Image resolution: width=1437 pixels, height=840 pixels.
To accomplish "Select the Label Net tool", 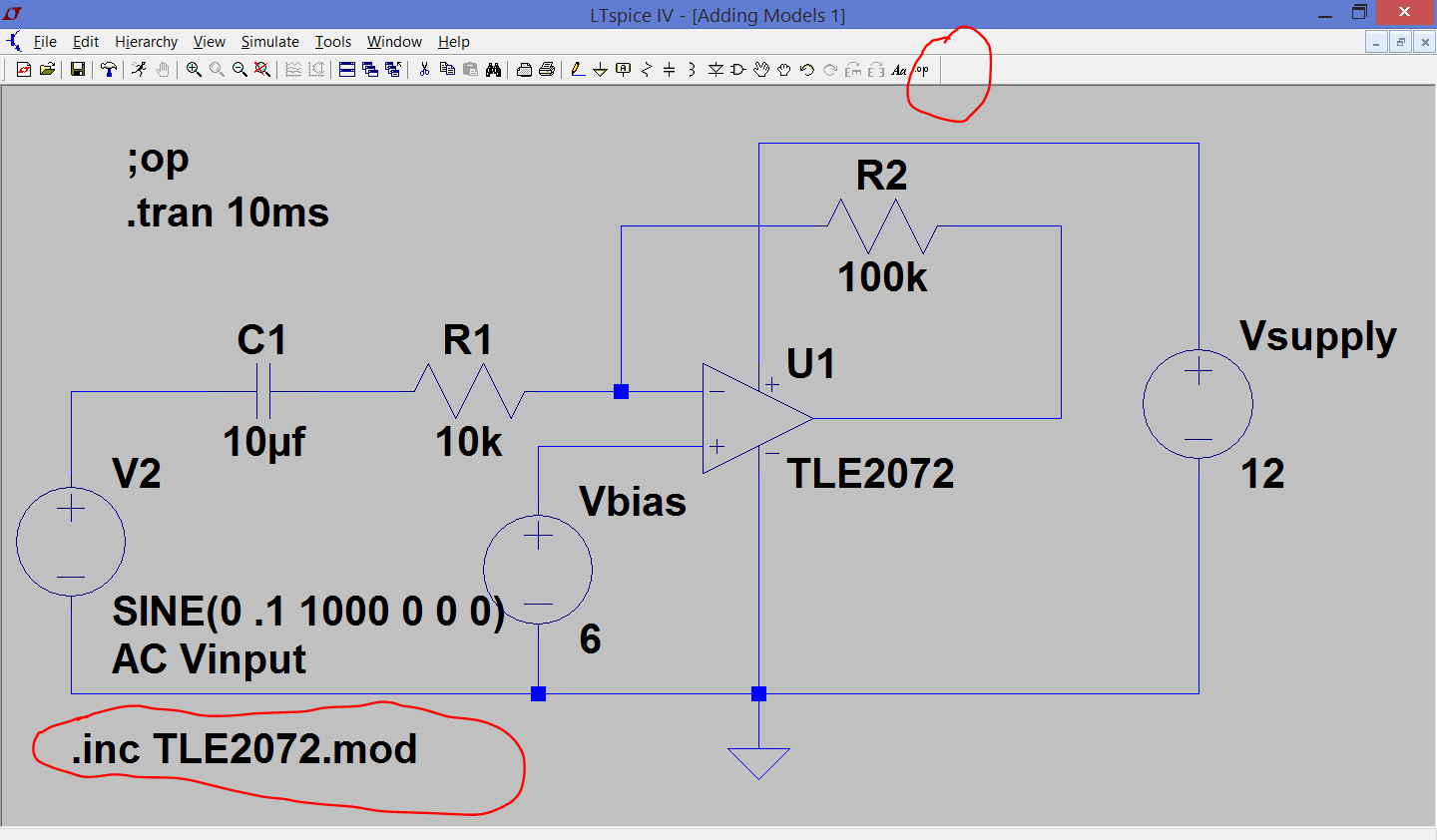I will click(x=624, y=70).
